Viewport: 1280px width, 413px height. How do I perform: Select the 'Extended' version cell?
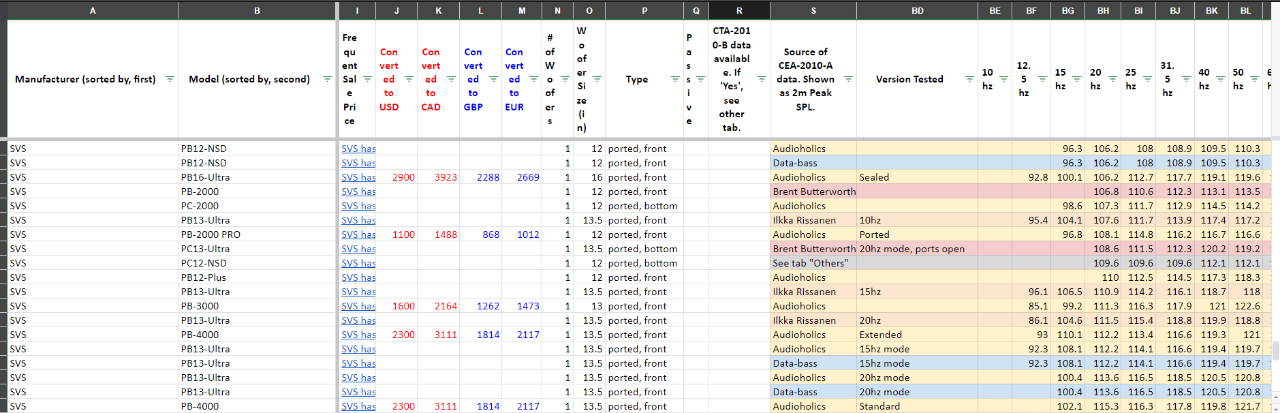[x=917, y=335]
